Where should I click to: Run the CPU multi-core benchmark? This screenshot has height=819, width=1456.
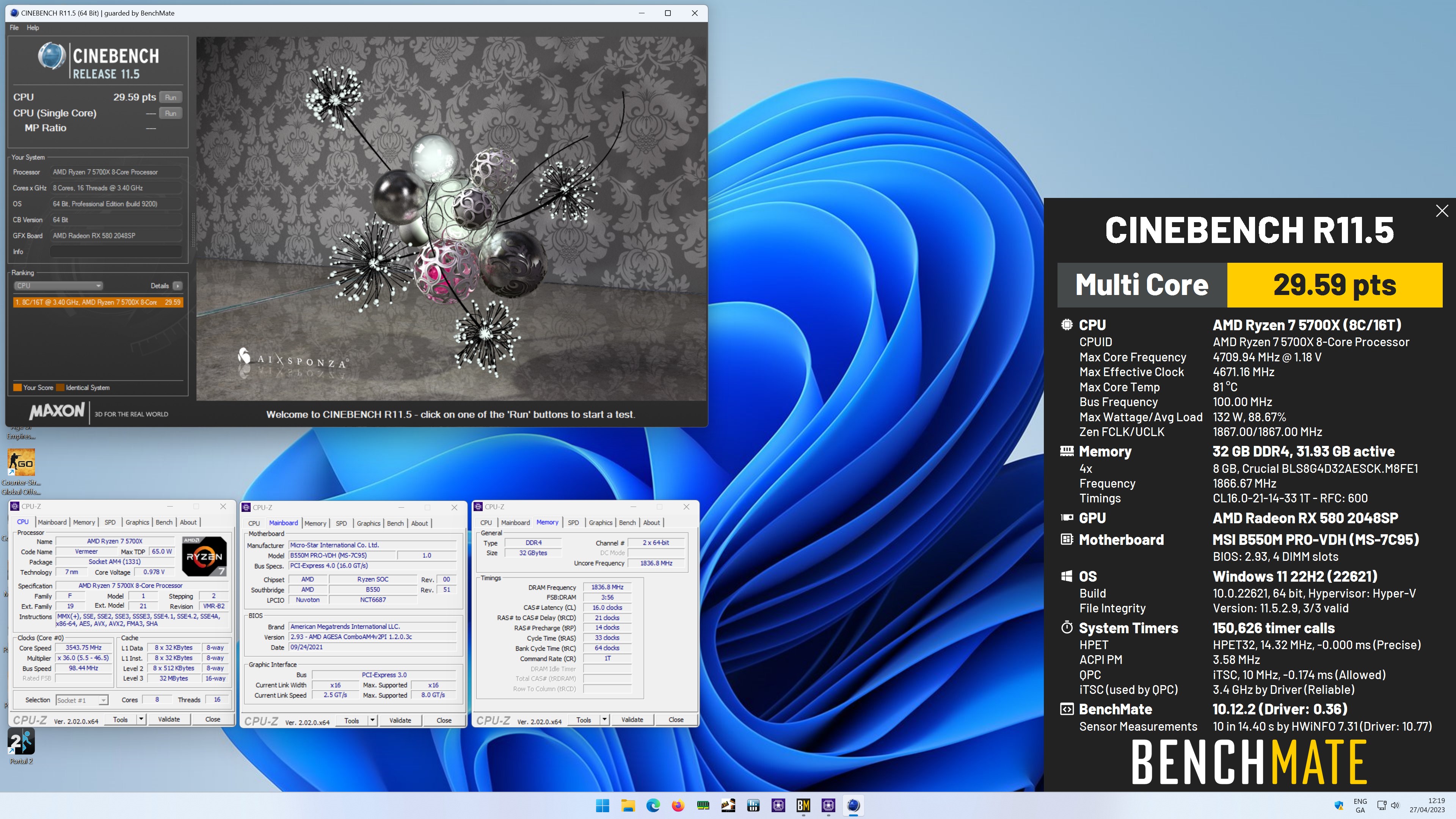coord(171,97)
